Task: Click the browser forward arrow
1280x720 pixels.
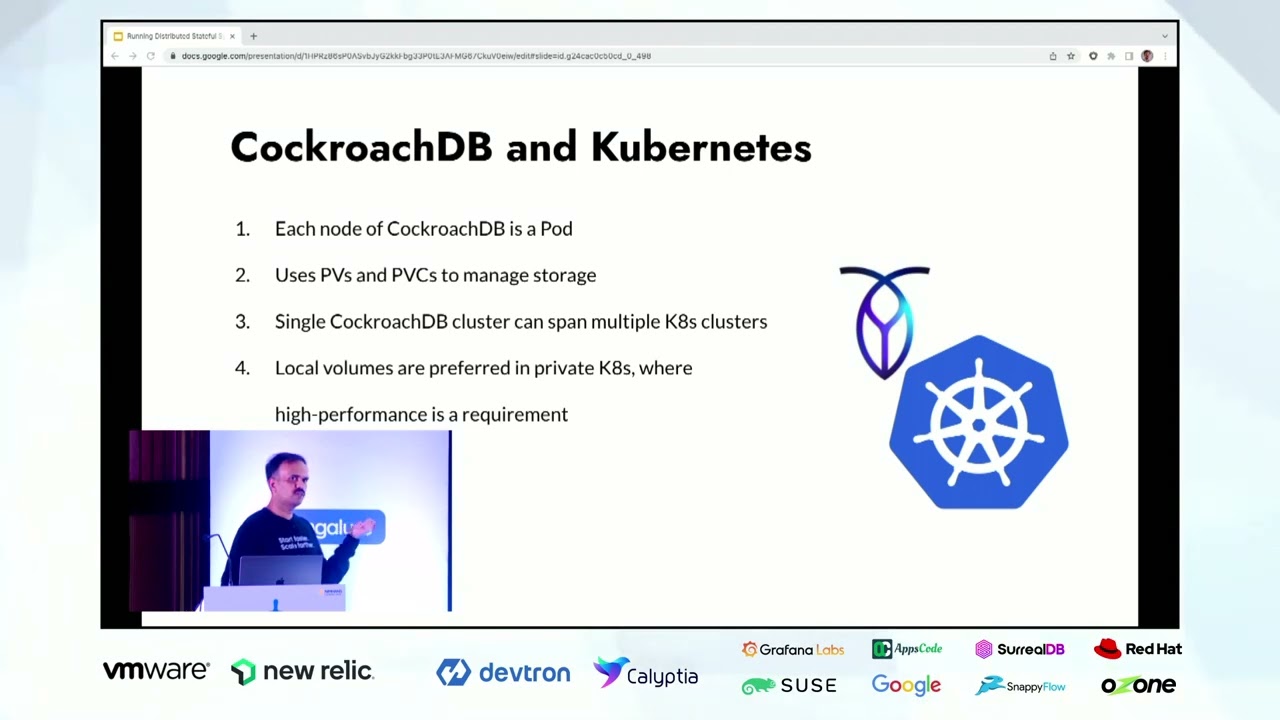Action: click(x=132, y=56)
